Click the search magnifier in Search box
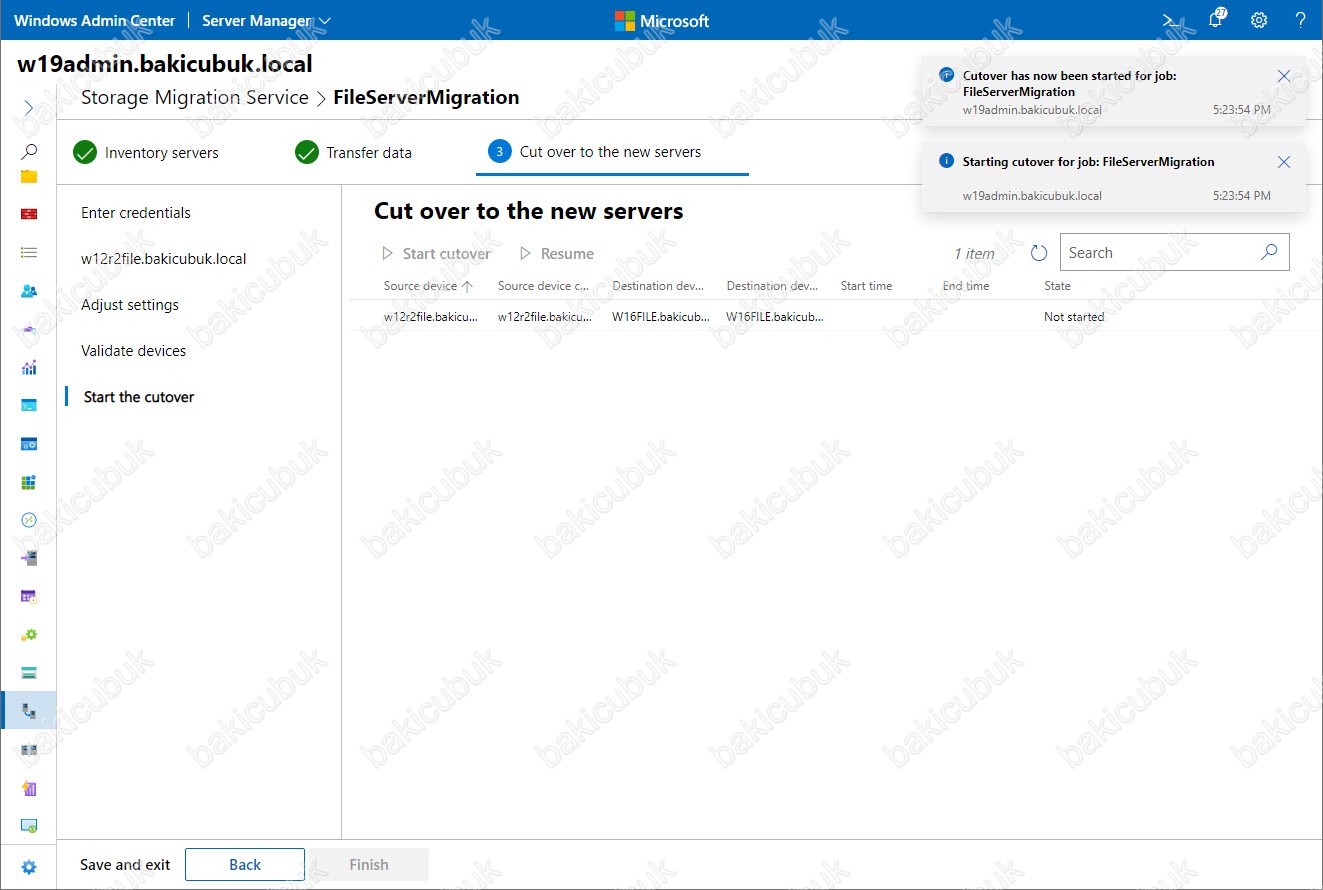The width and height of the screenshot is (1323, 890). point(1269,252)
